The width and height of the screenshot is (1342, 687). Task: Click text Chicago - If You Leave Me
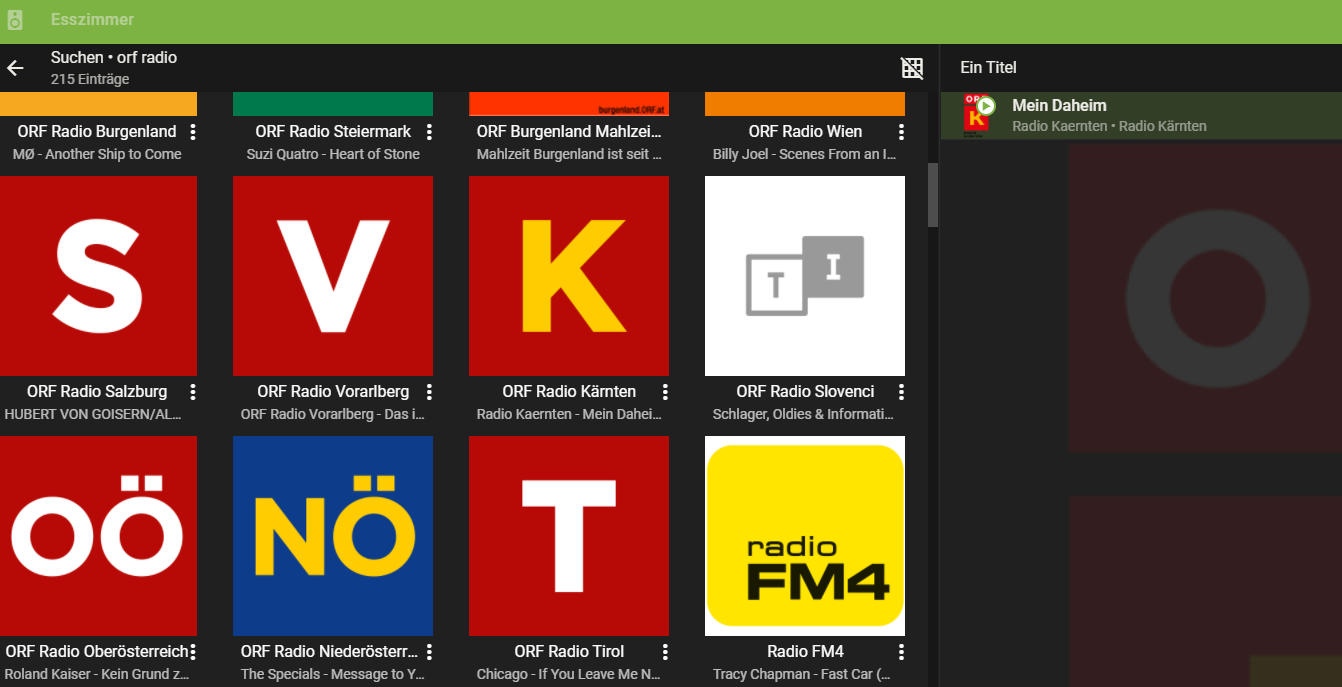(x=569, y=674)
